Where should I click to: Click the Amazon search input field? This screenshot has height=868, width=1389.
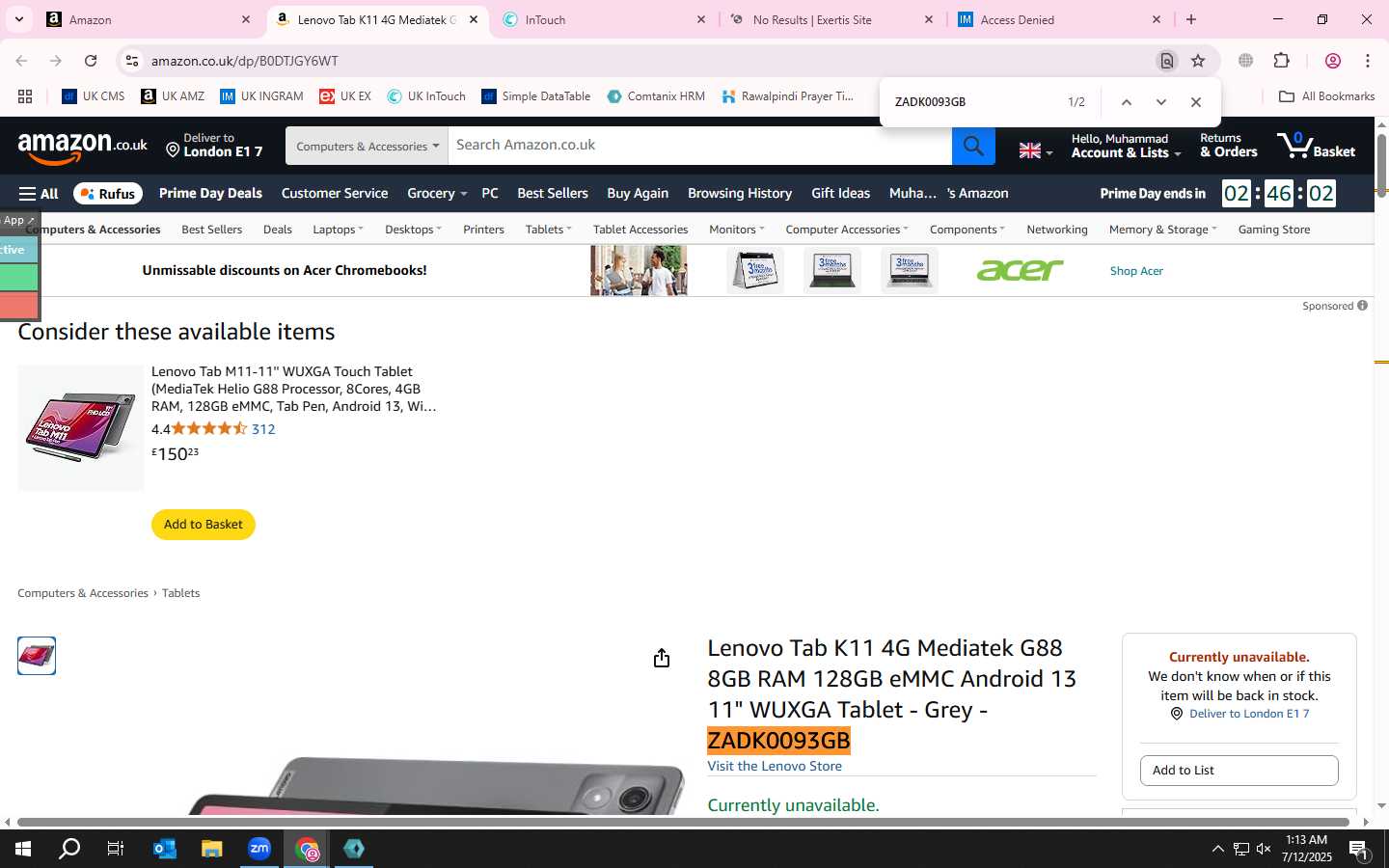[x=699, y=146]
